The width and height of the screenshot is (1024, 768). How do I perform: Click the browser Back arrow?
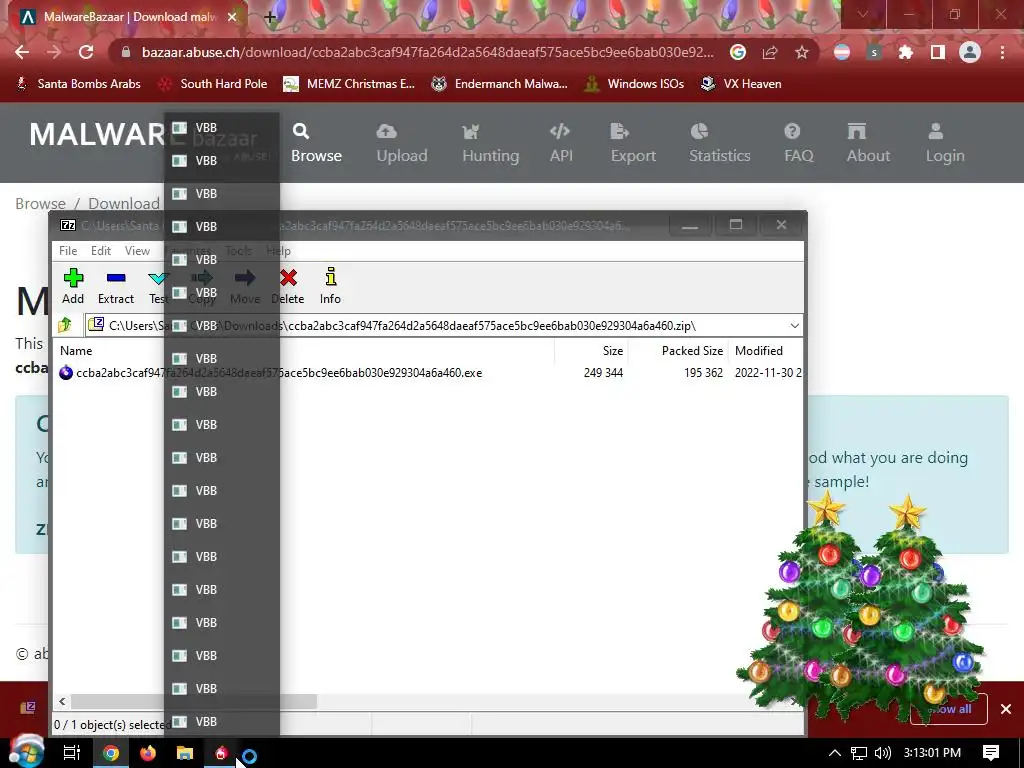pyautogui.click(x=22, y=52)
